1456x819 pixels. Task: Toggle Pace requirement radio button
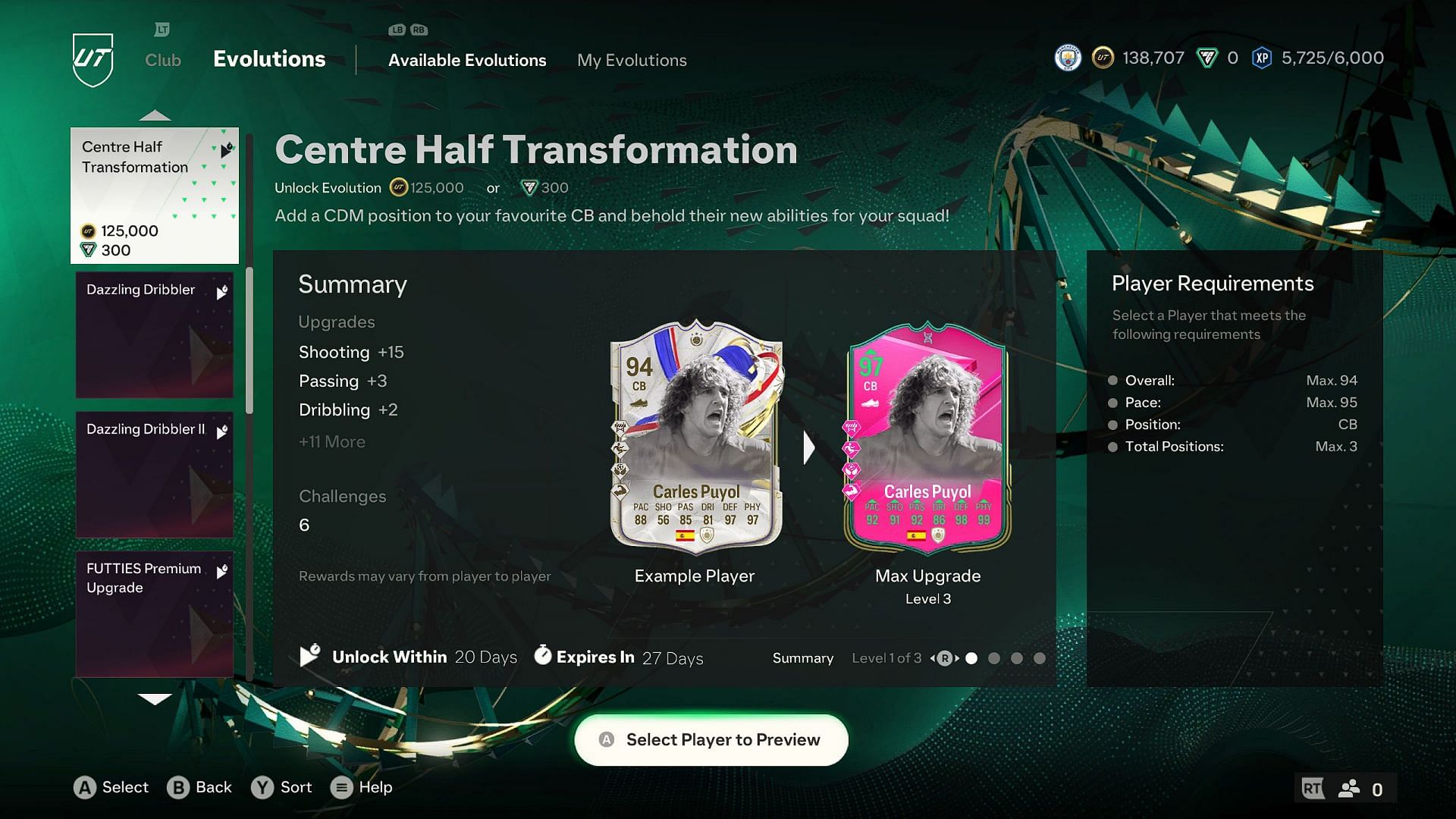point(1115,402)
